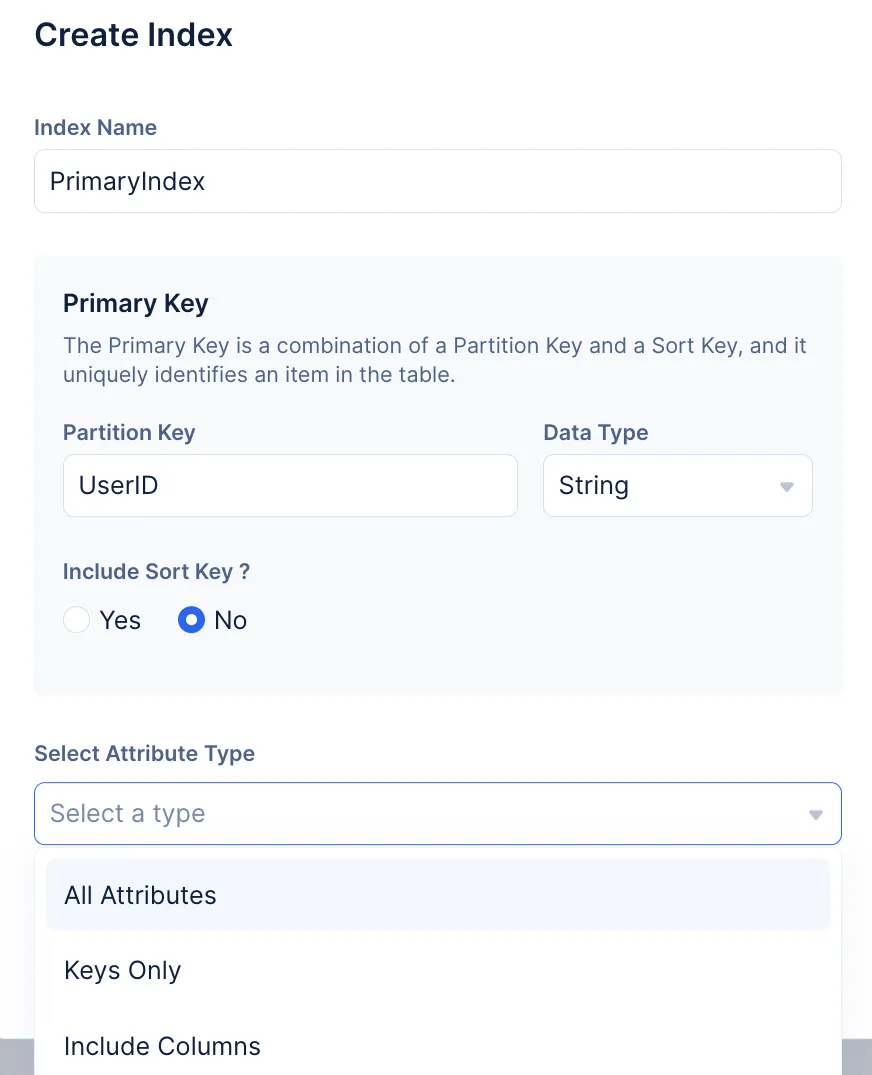Click the Index Name input field

(x=437, y=181)
